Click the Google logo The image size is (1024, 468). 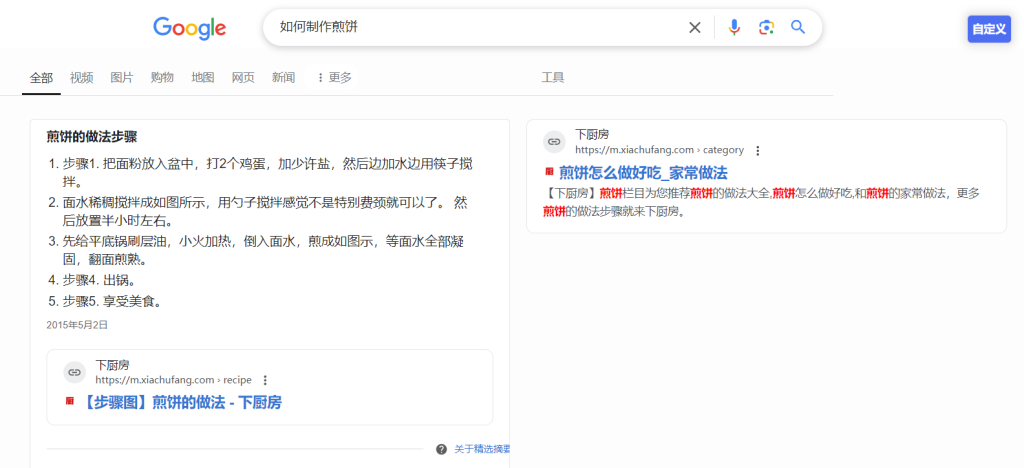pos(189,28)
